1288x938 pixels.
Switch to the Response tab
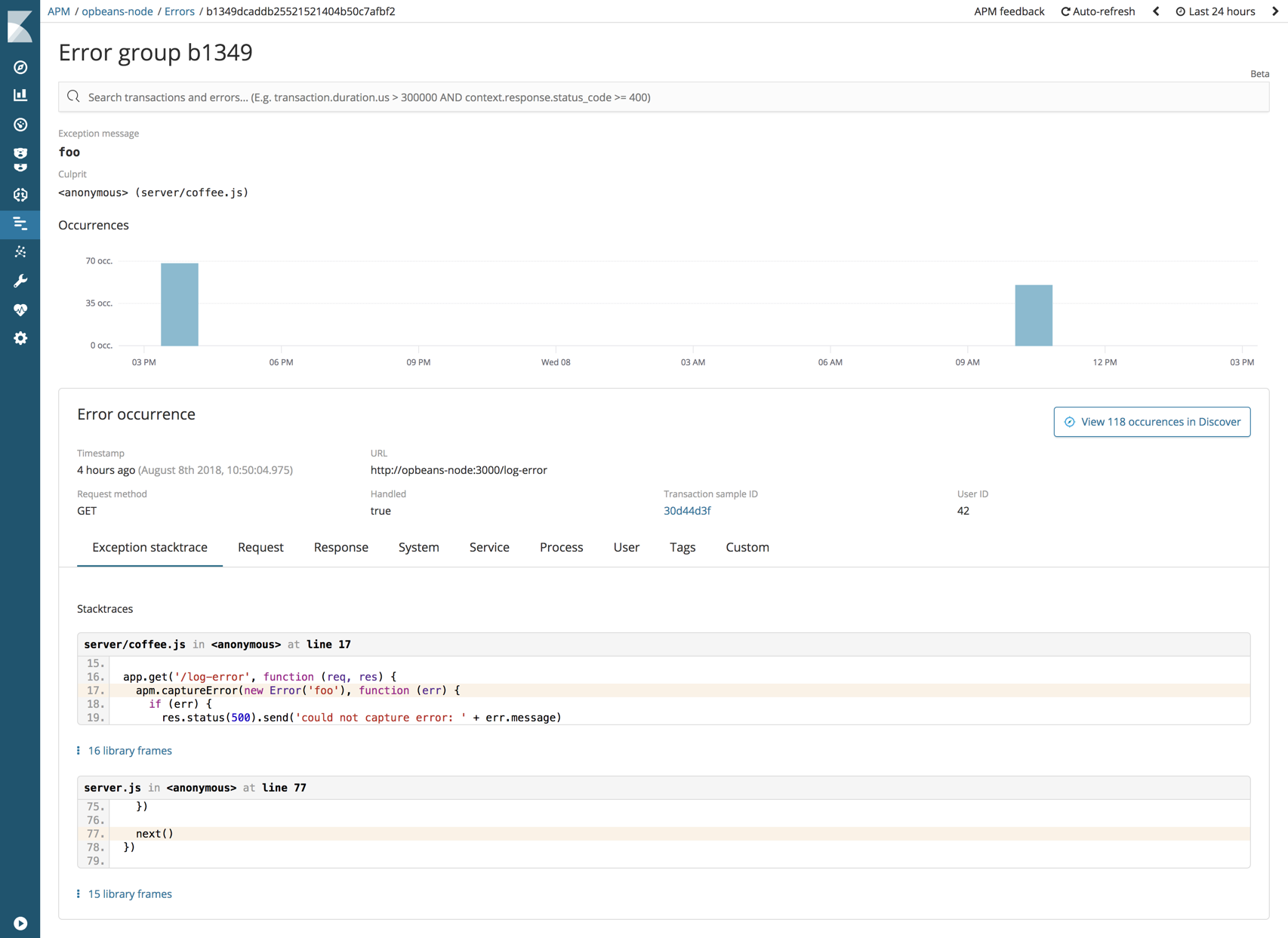point(341,547)
